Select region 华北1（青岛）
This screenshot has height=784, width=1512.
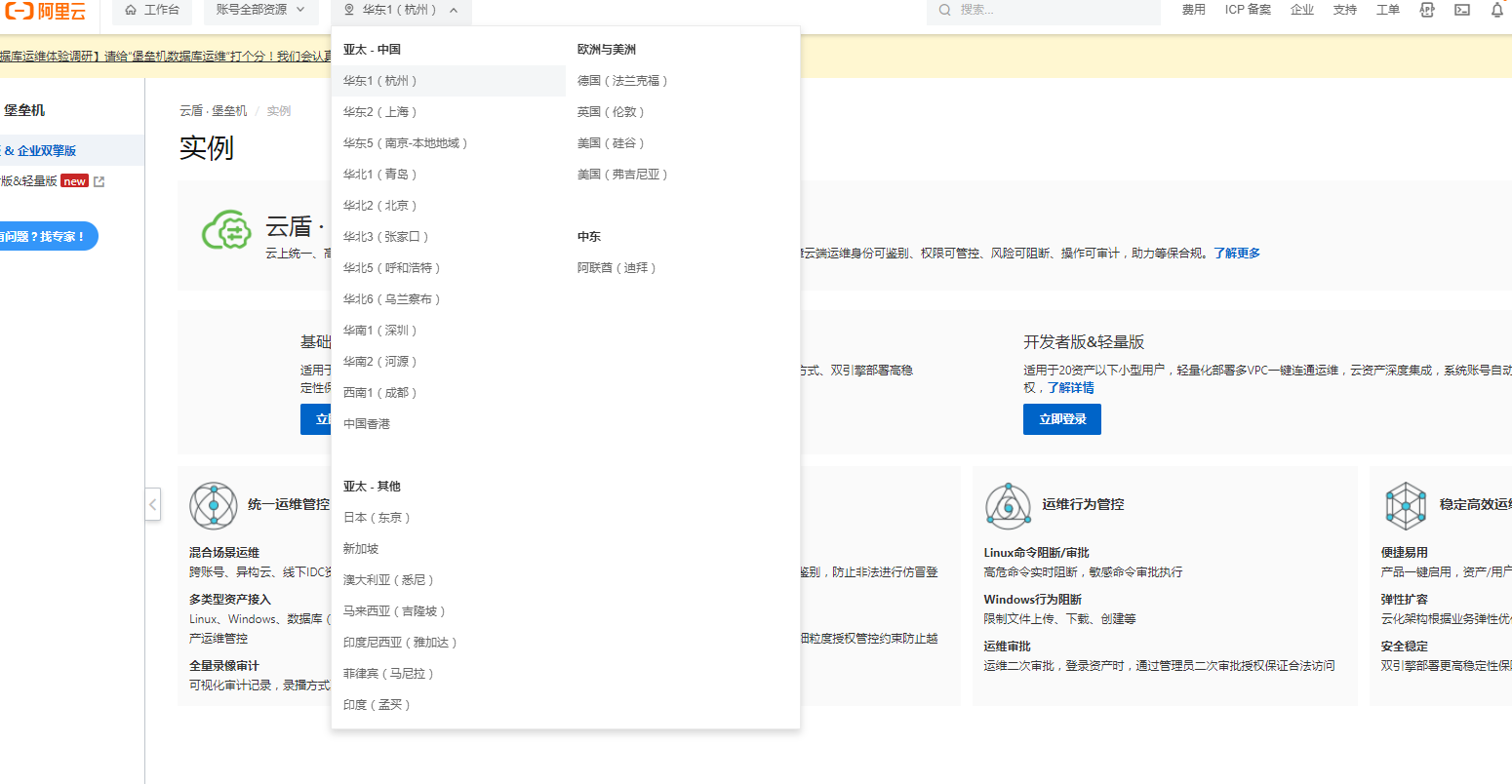pos(449,175)
